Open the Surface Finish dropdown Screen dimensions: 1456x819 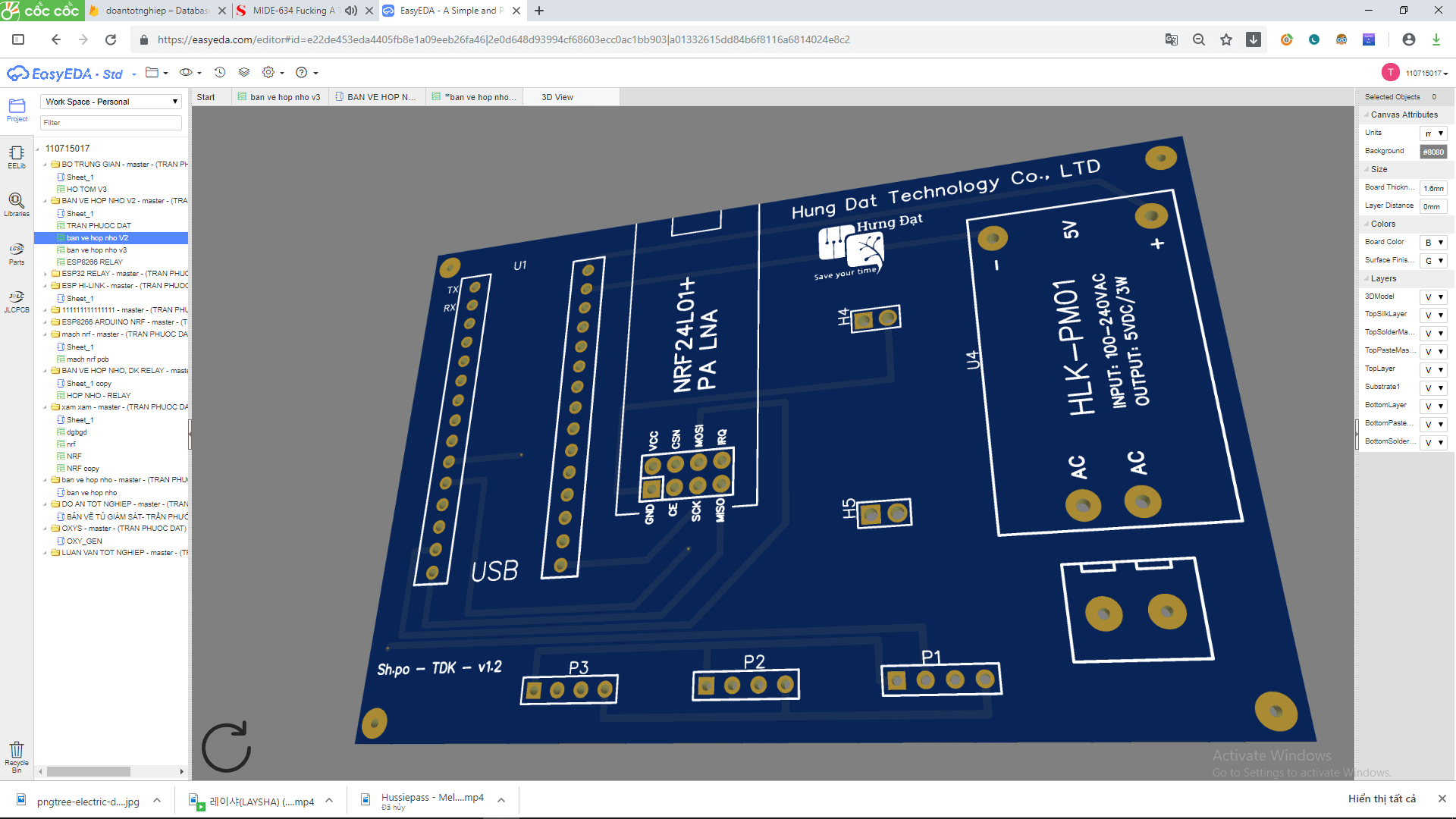pos(1434,261)
